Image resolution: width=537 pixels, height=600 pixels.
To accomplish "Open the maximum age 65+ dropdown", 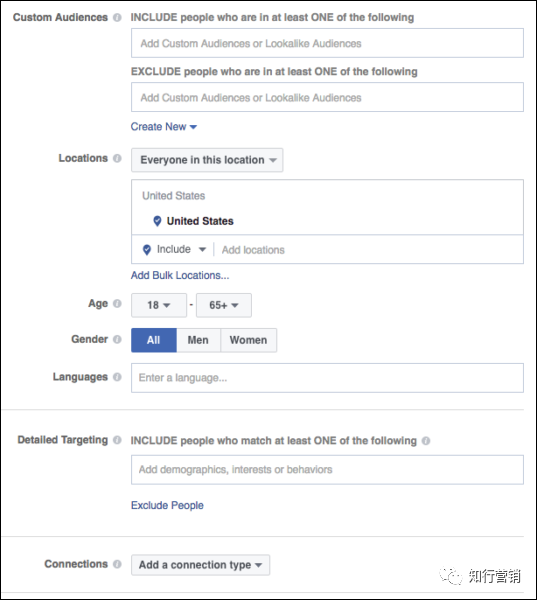I will (224, 305).
